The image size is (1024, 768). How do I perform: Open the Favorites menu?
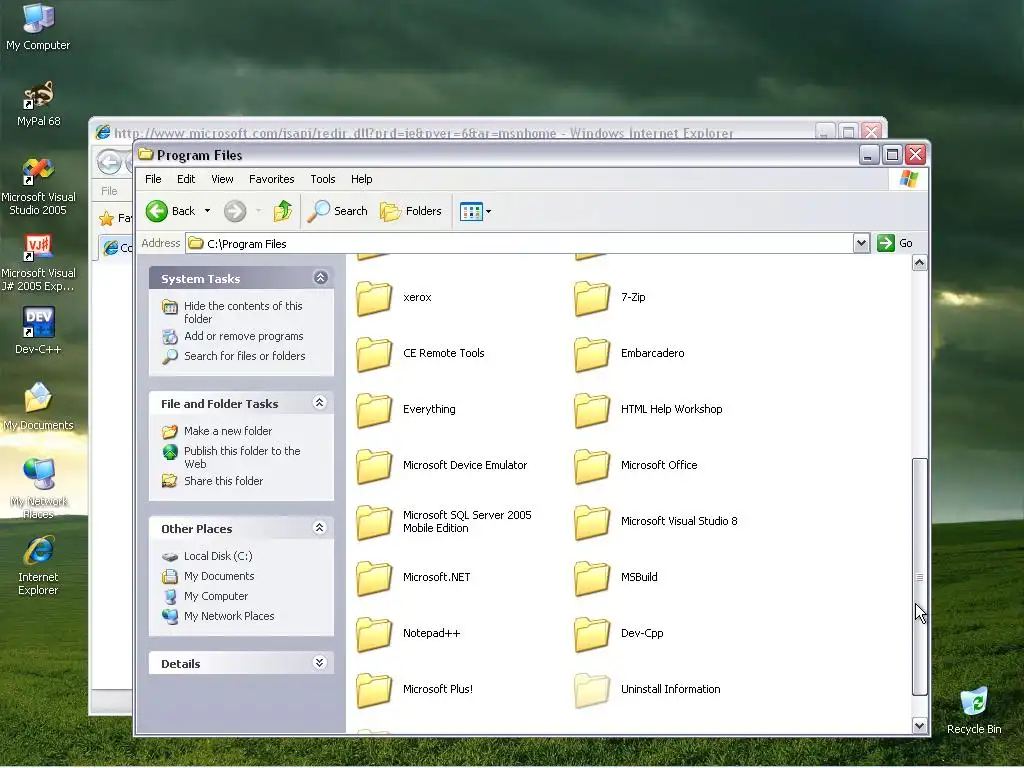[272, 179]
